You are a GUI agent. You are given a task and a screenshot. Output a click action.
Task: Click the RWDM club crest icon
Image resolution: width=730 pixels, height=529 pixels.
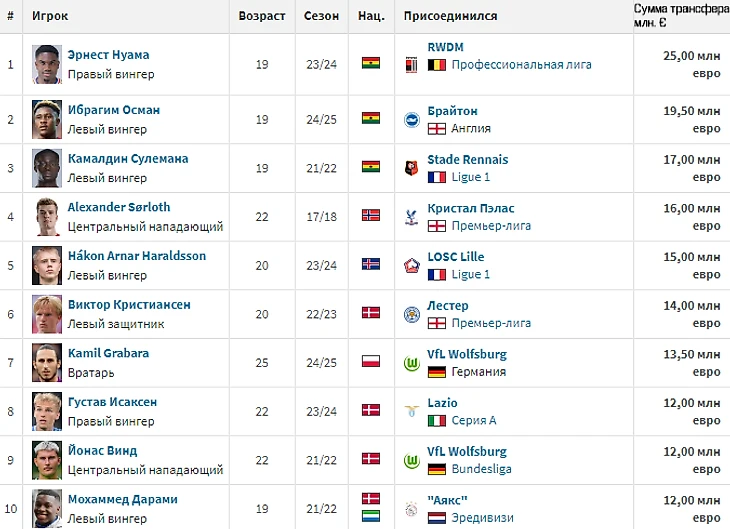410,64
